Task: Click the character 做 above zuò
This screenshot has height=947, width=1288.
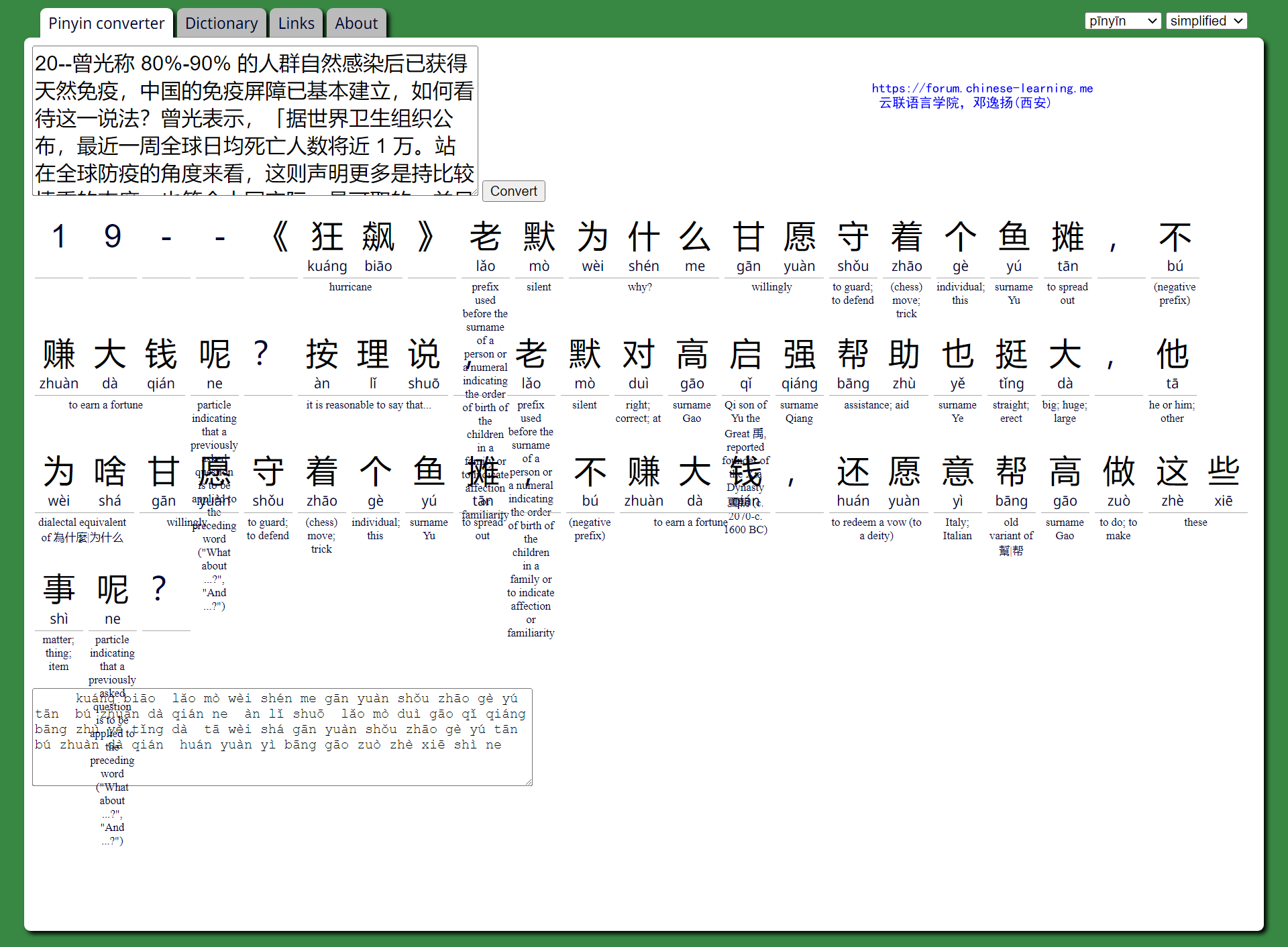Action: [1118, 471]
